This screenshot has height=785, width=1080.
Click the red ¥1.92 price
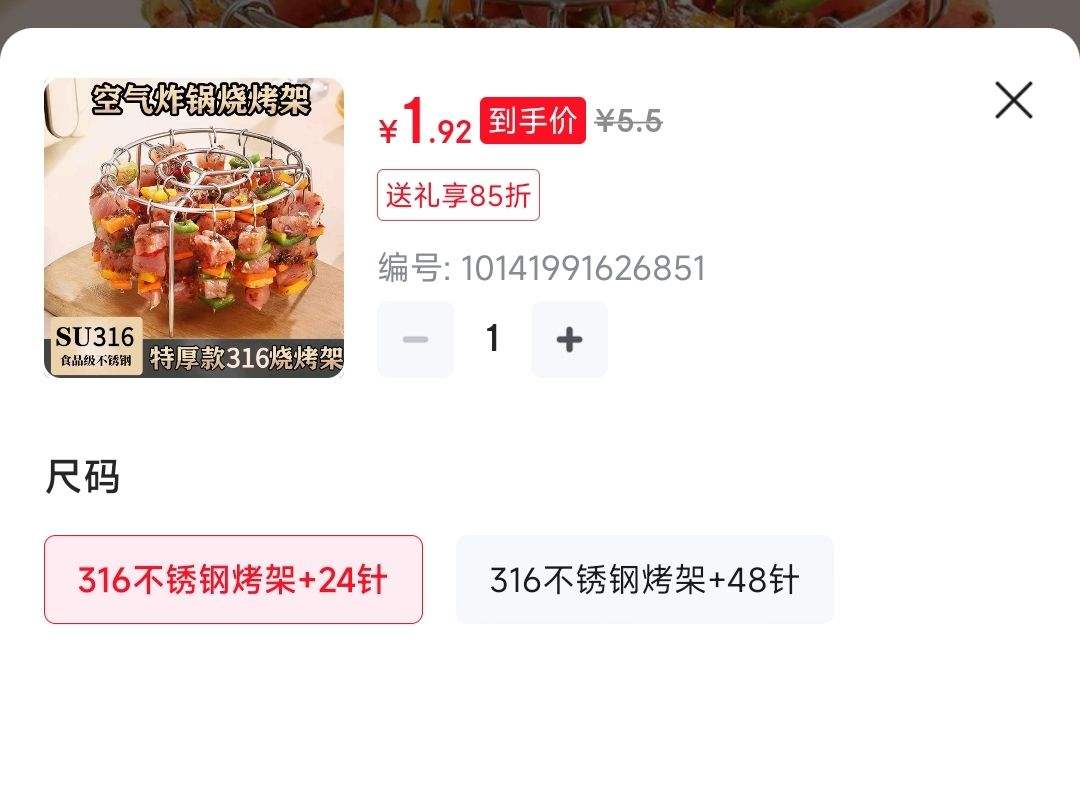point(425,121)
